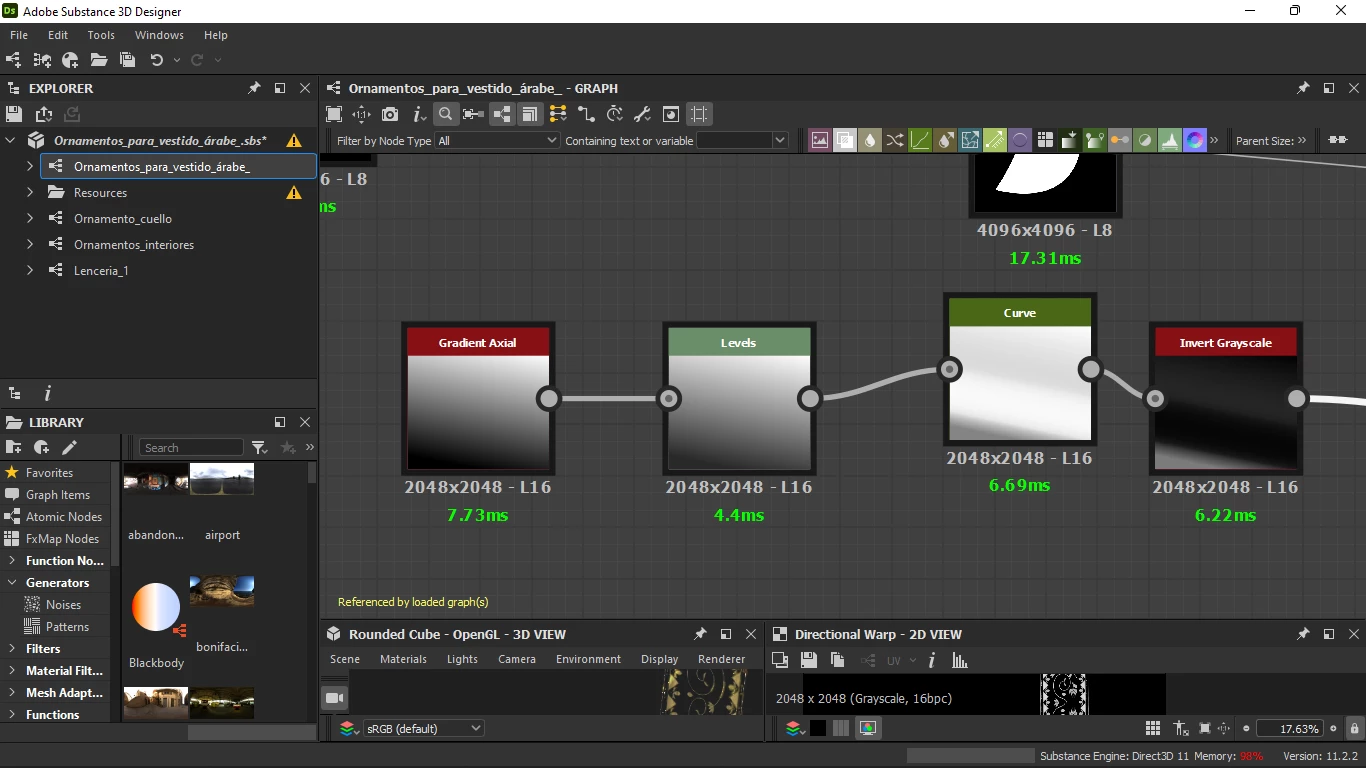Toggle the graph search magnifier tool

[446, 114]
